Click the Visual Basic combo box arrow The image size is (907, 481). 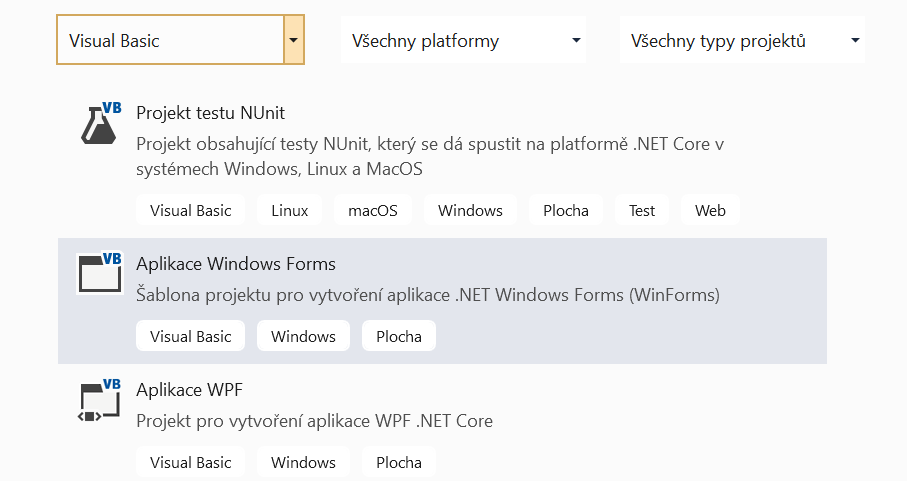[294, 40]
